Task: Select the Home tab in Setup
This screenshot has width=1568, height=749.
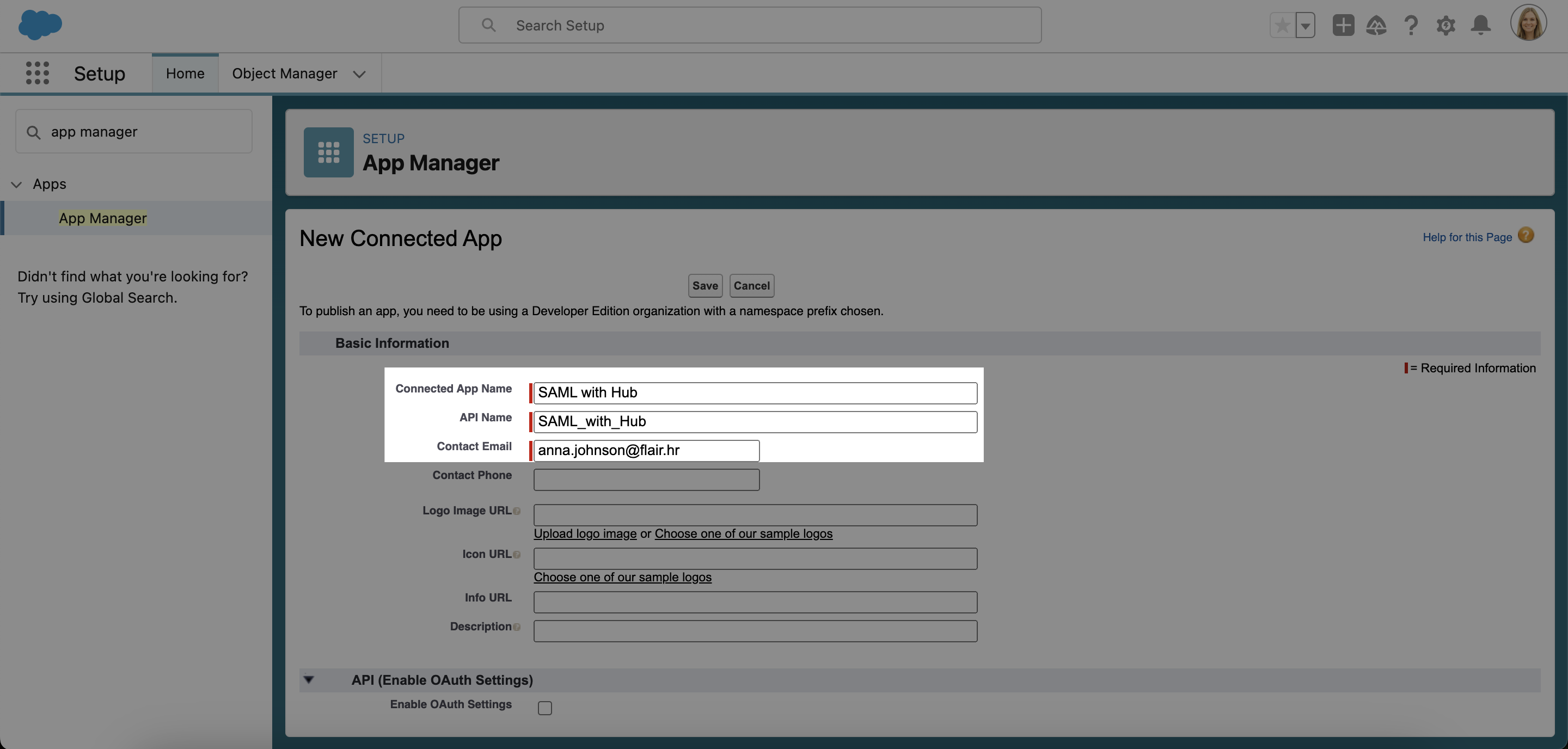Action: coord(184,72)
